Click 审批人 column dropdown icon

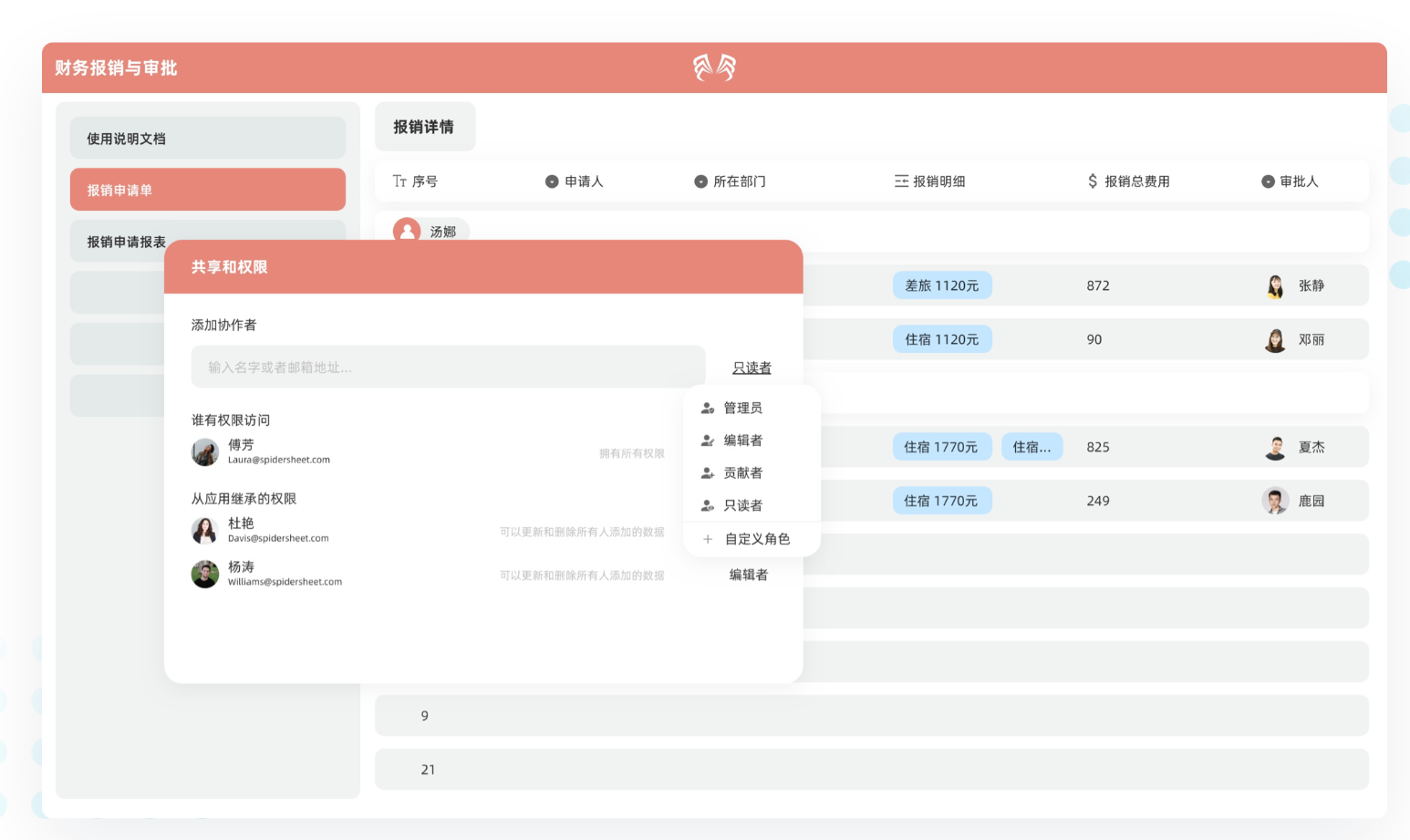click(1268, 181)
